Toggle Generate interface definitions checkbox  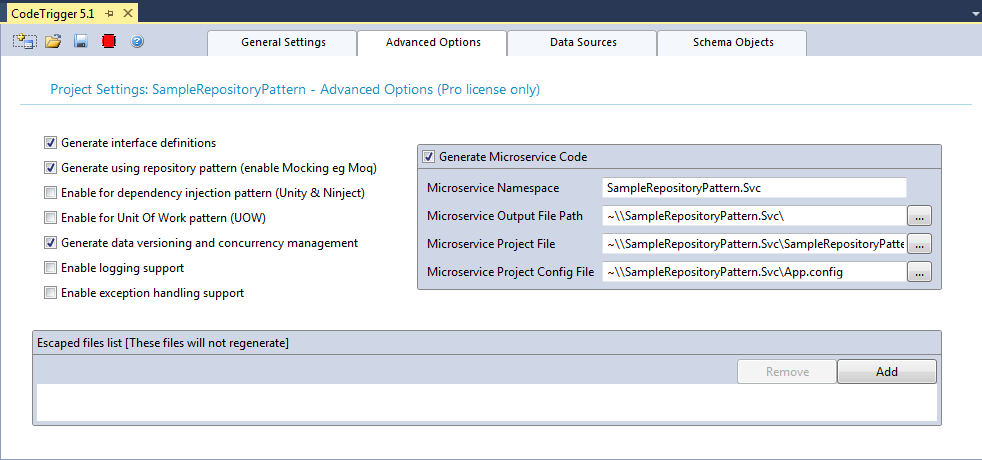click(x=51, y=143)
